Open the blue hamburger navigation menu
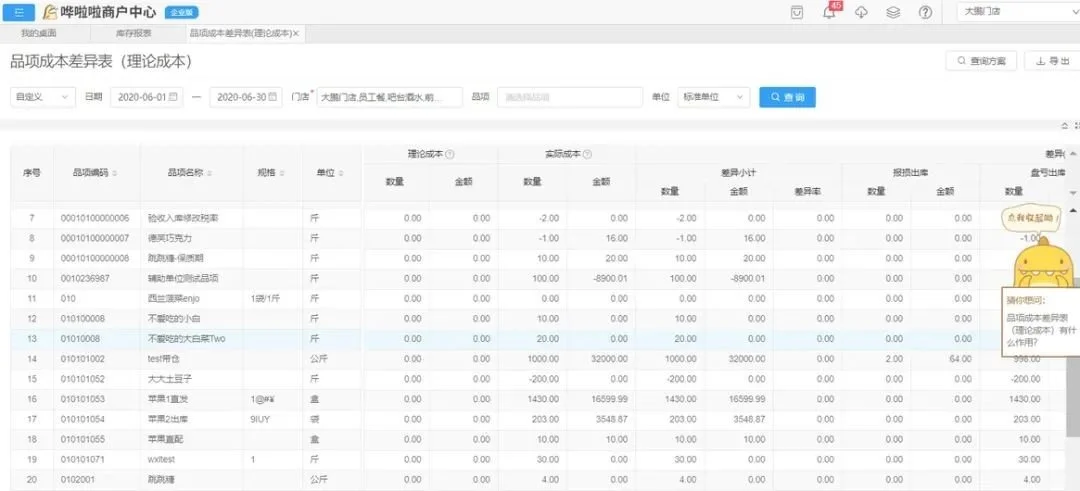 pos(19,12)
